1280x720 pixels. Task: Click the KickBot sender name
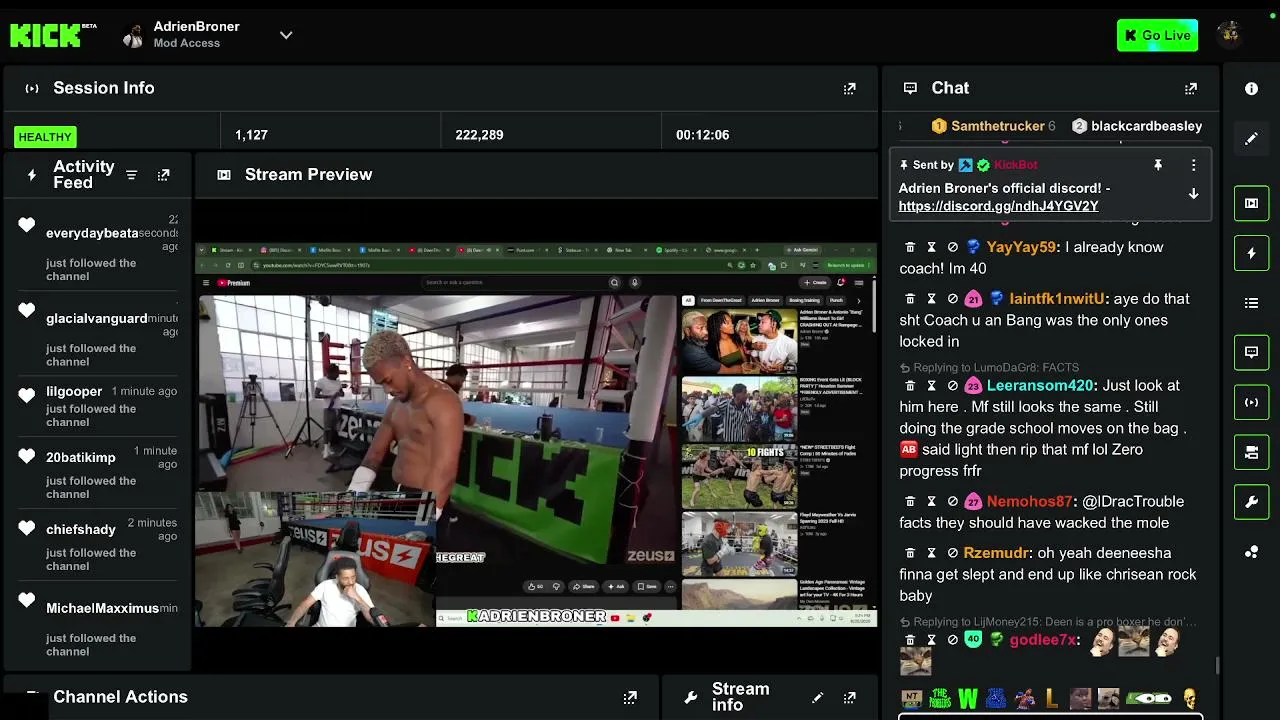1015,165
